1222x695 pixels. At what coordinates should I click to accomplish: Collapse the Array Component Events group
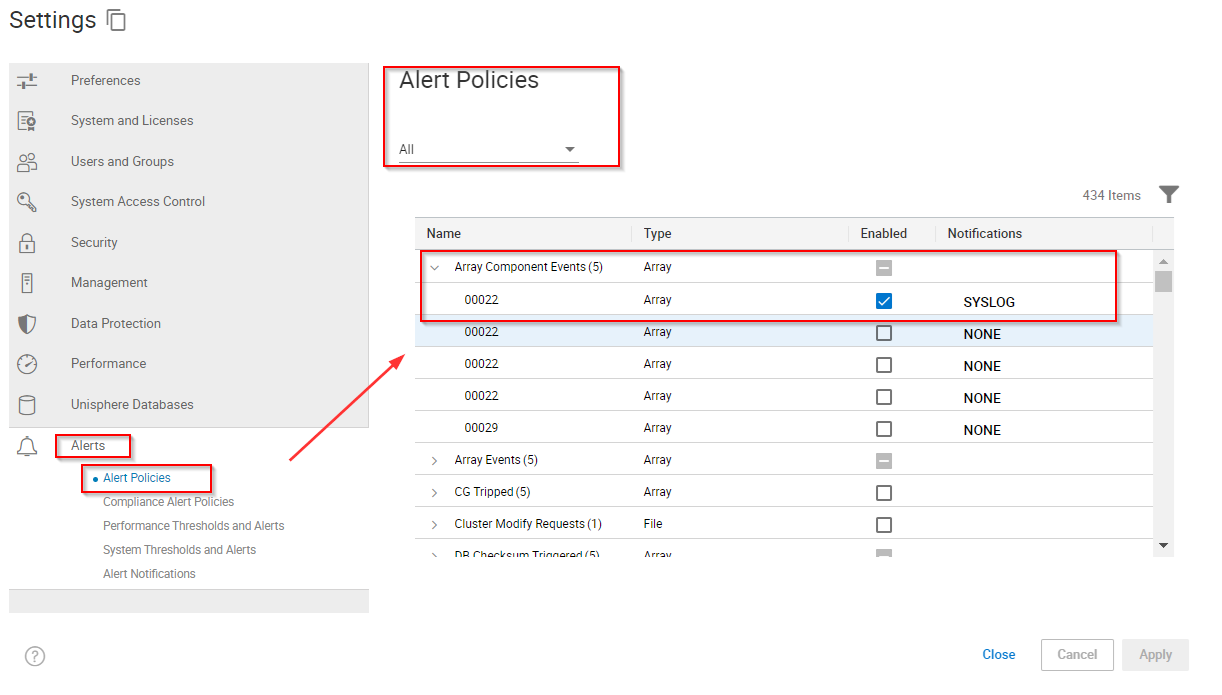[433, 267]
